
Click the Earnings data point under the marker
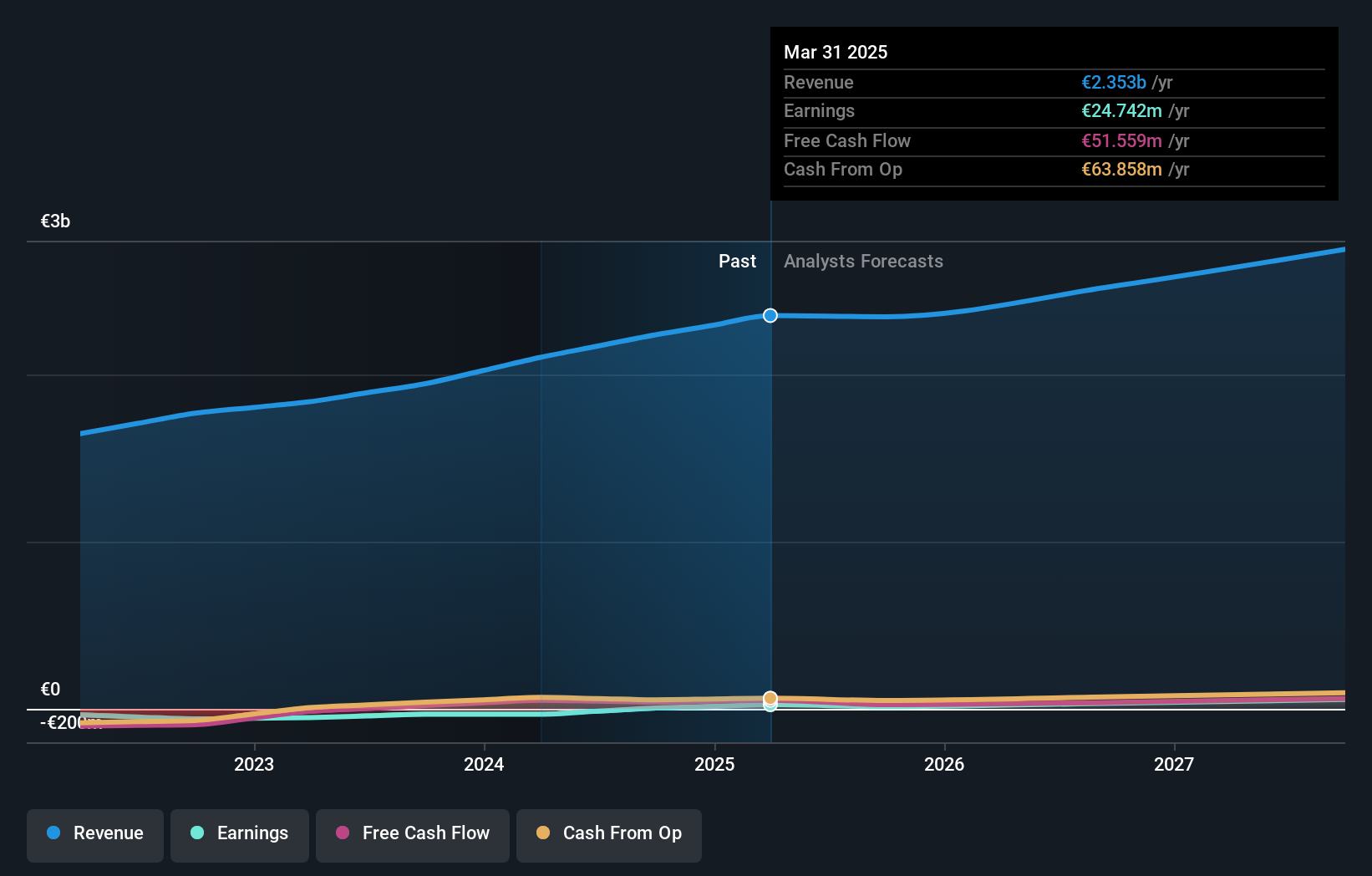tap(770, 708)
